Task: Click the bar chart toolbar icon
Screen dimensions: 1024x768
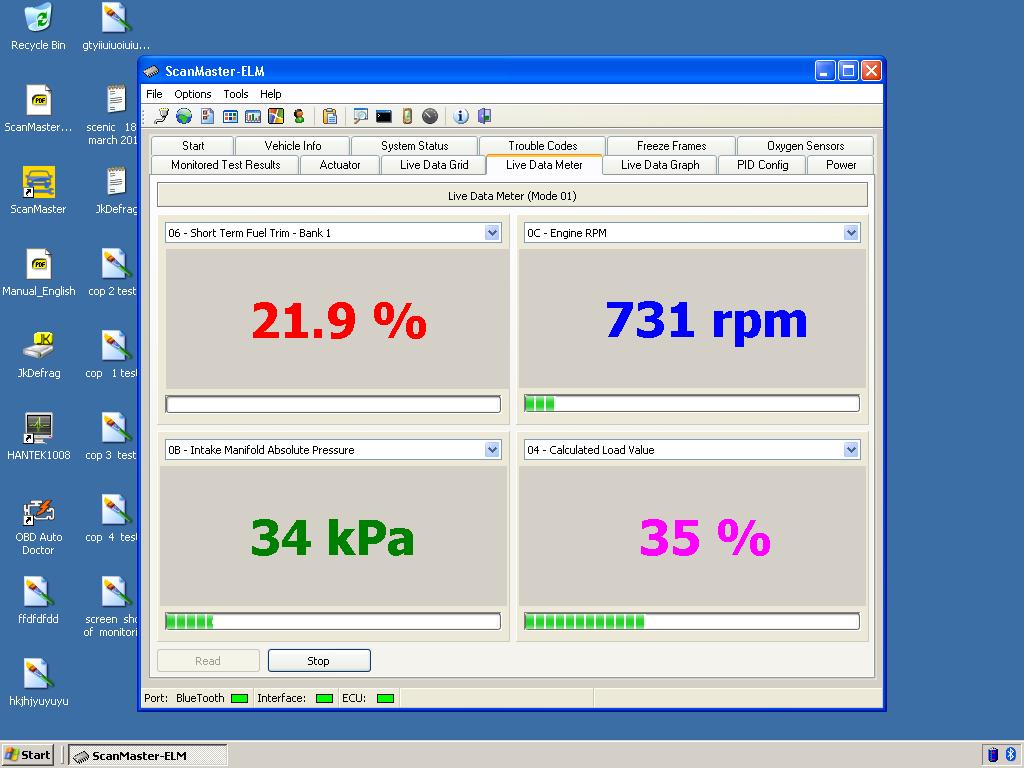Action: click(x=253, y=116)
